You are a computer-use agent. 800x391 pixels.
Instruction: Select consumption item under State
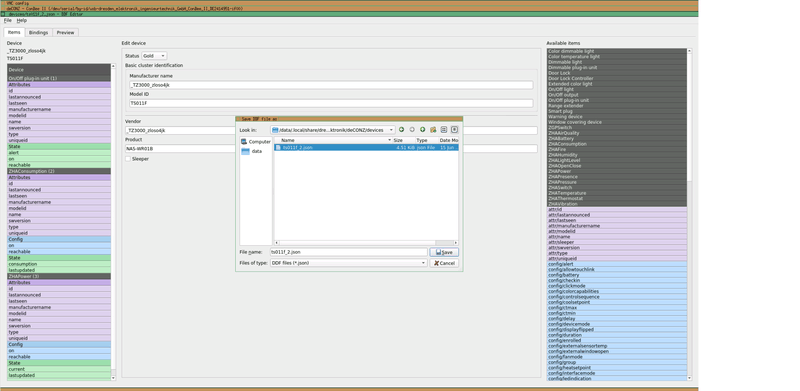[59, 264]
